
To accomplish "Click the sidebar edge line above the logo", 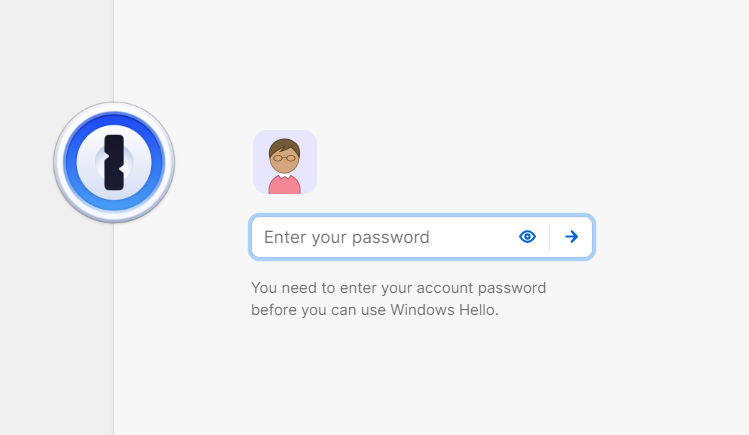I will (x=114, y=50).
